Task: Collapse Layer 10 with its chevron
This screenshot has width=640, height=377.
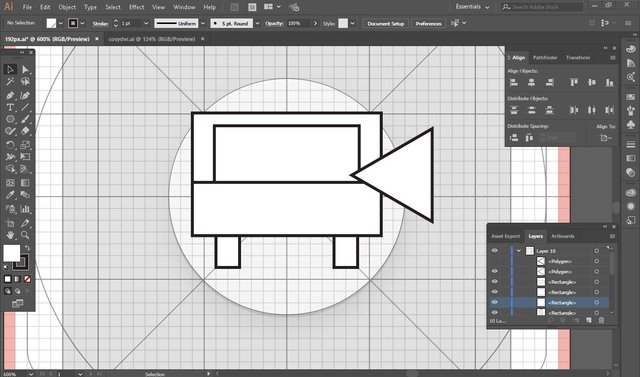Action: 519,251
